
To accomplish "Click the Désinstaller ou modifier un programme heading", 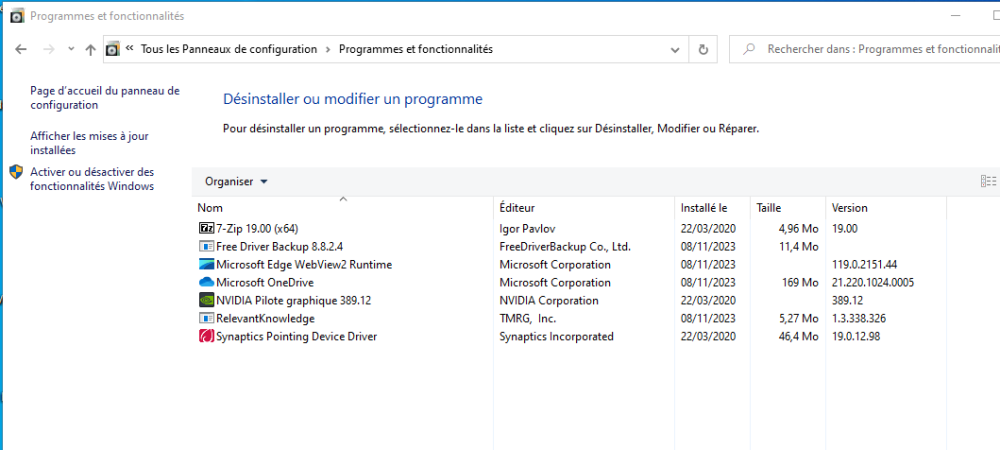I will coord(353,99).
